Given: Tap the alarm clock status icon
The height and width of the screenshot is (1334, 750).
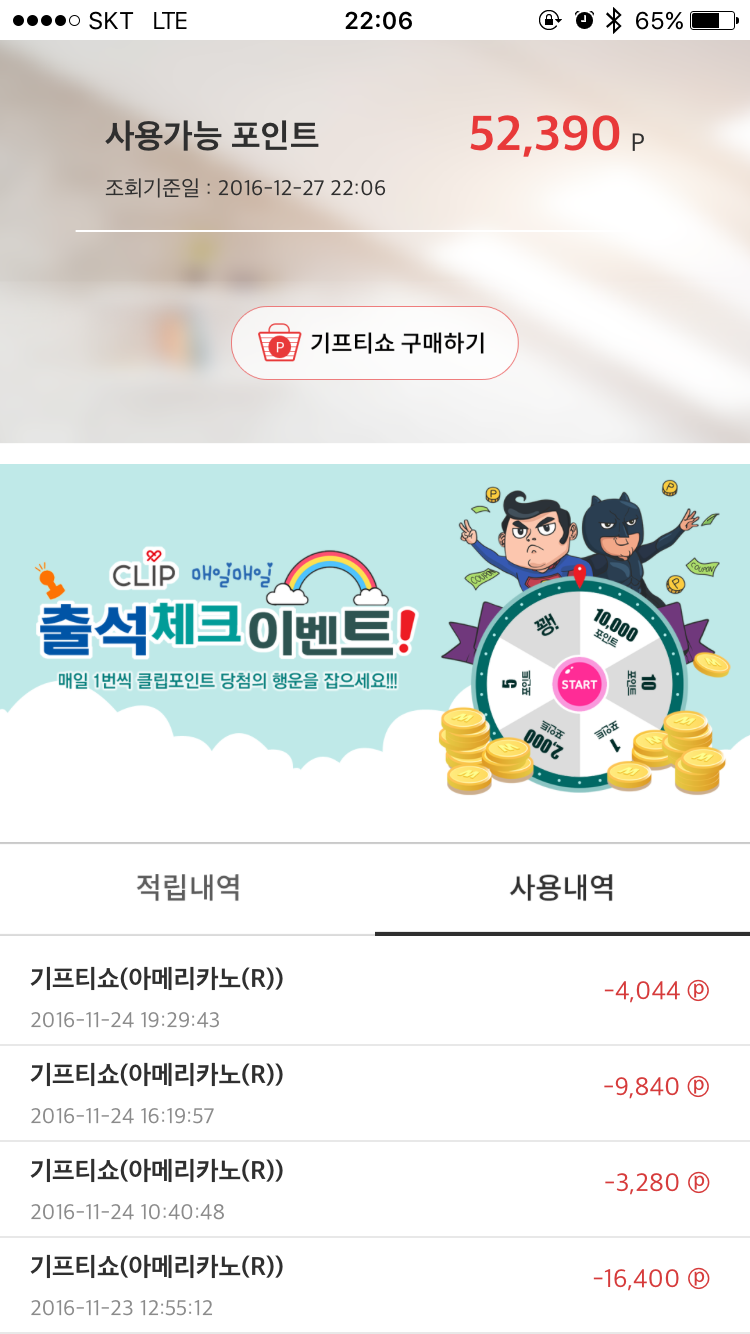Looking at the screenshot, I should pos(584,20).
